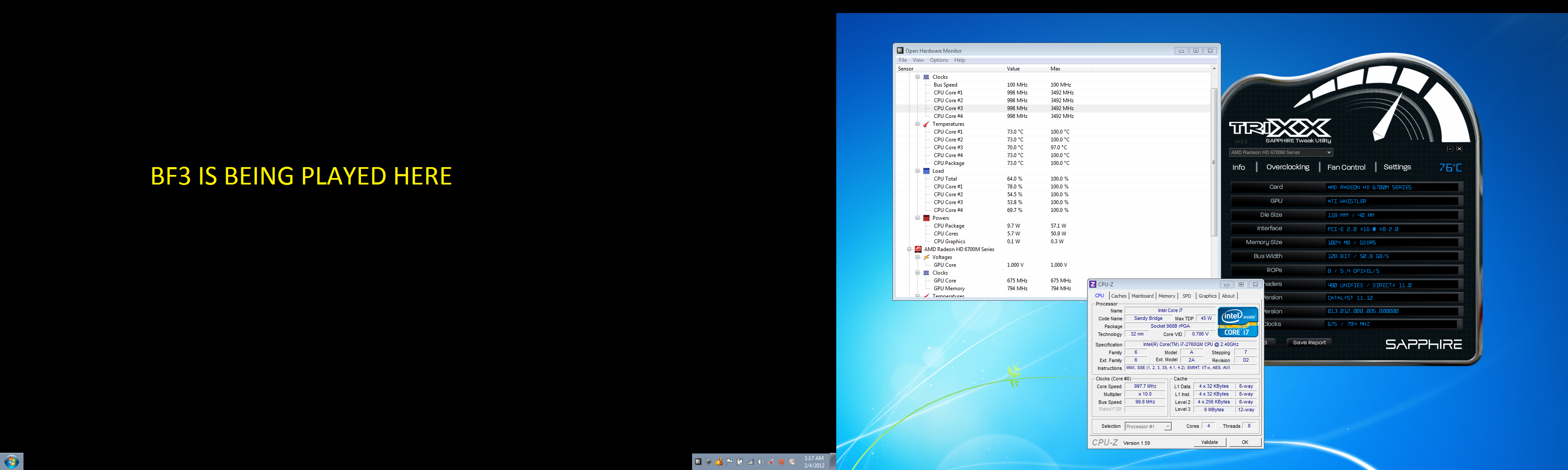
Task: Click the Origin icon in system tray
Action: (x=782, y=462)
